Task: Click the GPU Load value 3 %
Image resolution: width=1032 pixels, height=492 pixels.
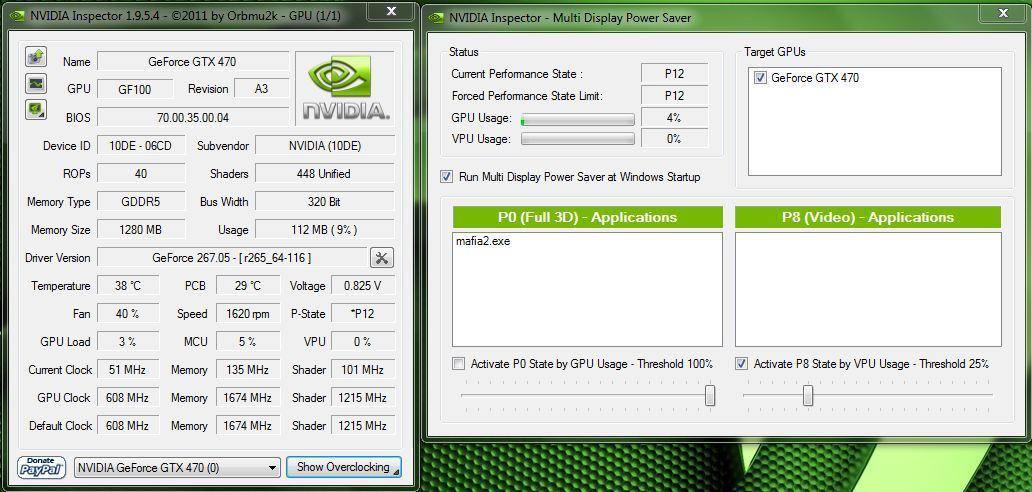Action: [x=128, y=341]
